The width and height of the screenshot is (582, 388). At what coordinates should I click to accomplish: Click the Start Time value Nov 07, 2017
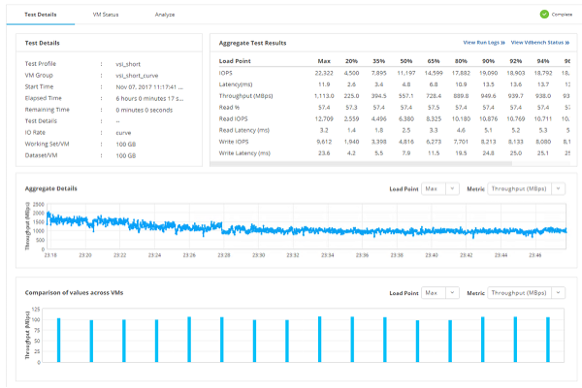149,87
